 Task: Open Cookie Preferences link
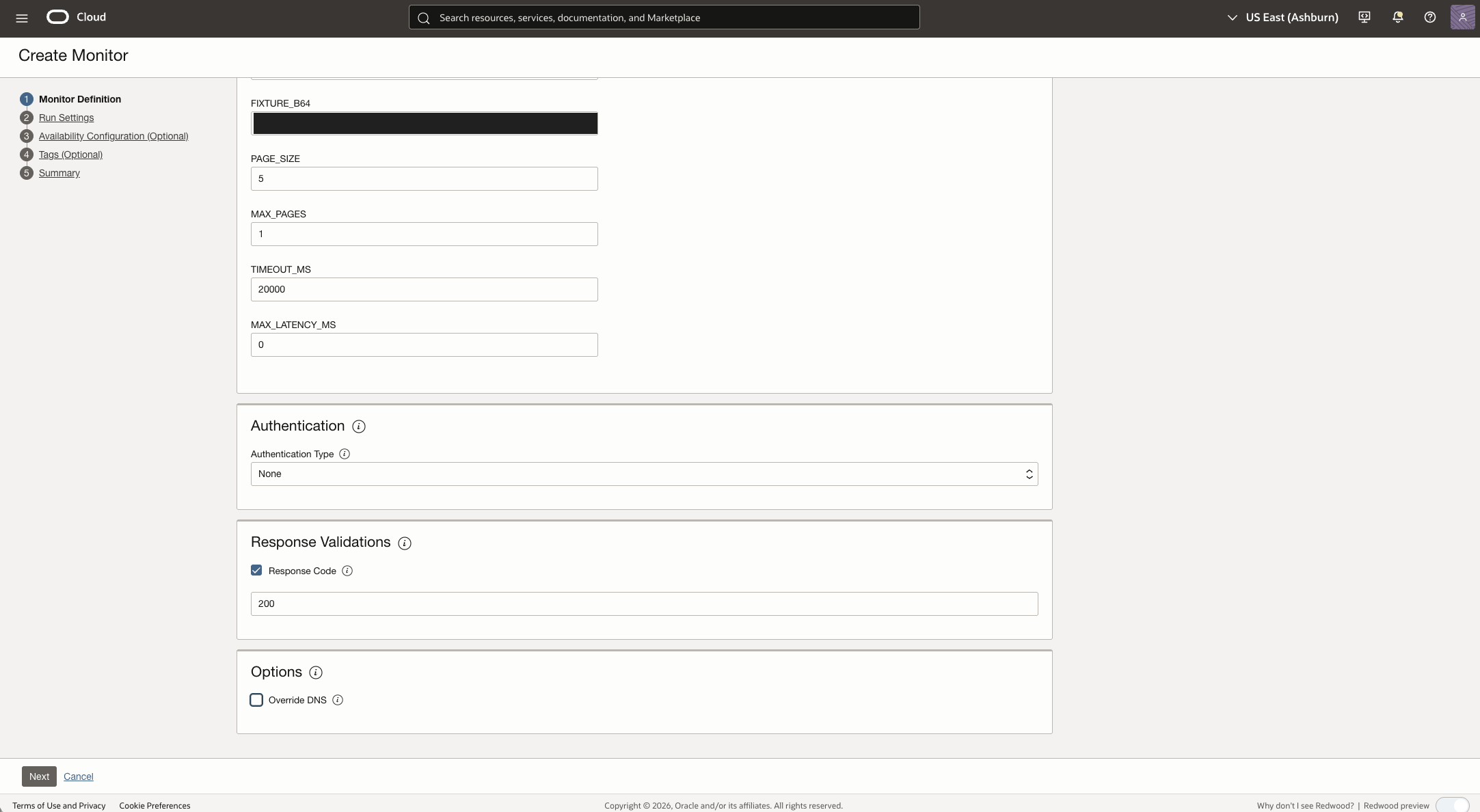(154, 806)
